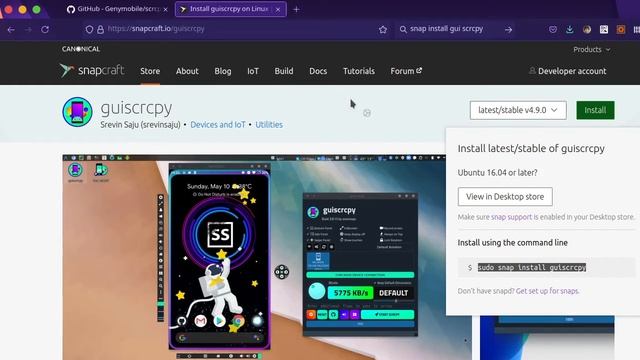Switch to the GitHub Genymobile/scrcpy tab
Viewport: 640px width, 360px height.
118,9
